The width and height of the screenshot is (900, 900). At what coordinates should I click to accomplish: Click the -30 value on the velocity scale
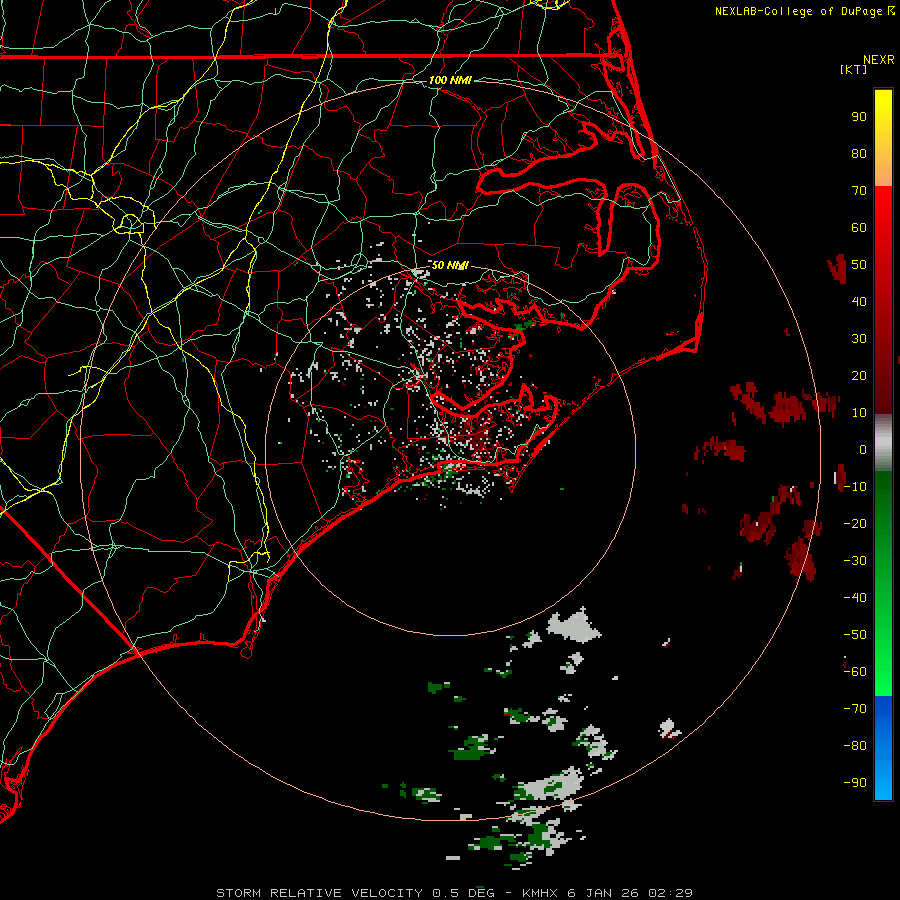click(855, 561)
